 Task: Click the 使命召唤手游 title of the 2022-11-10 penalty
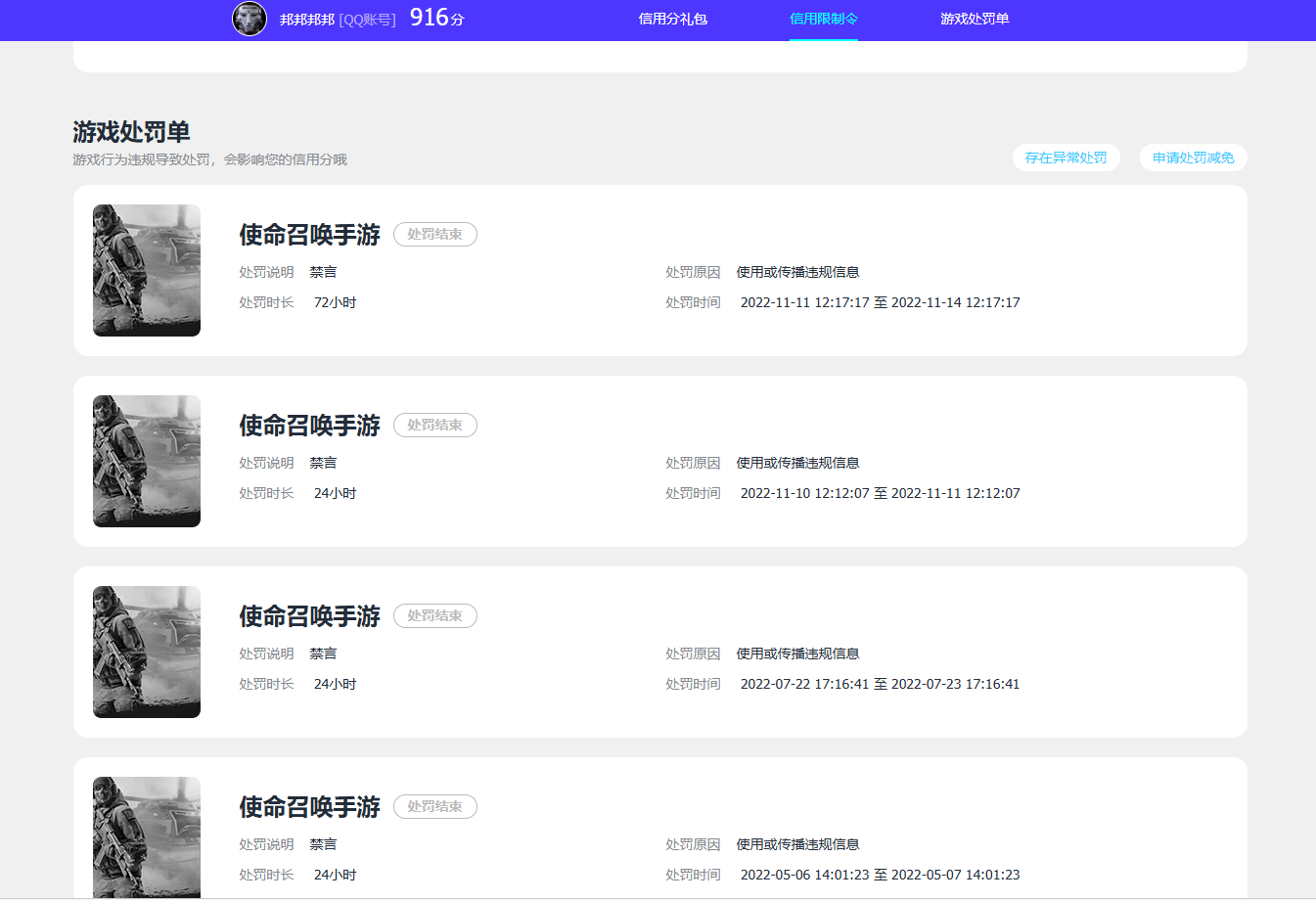pyautogui.click(x=310, y=426)
